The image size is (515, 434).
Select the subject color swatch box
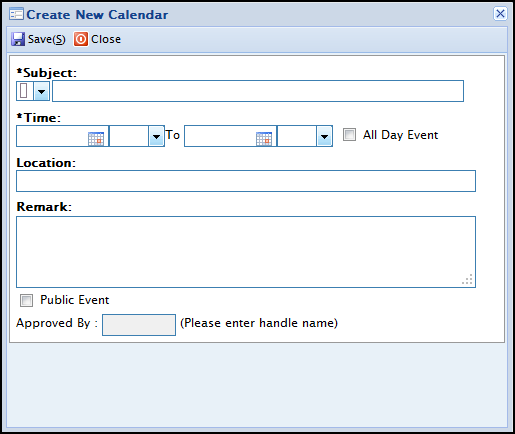[x=24, y=91]
